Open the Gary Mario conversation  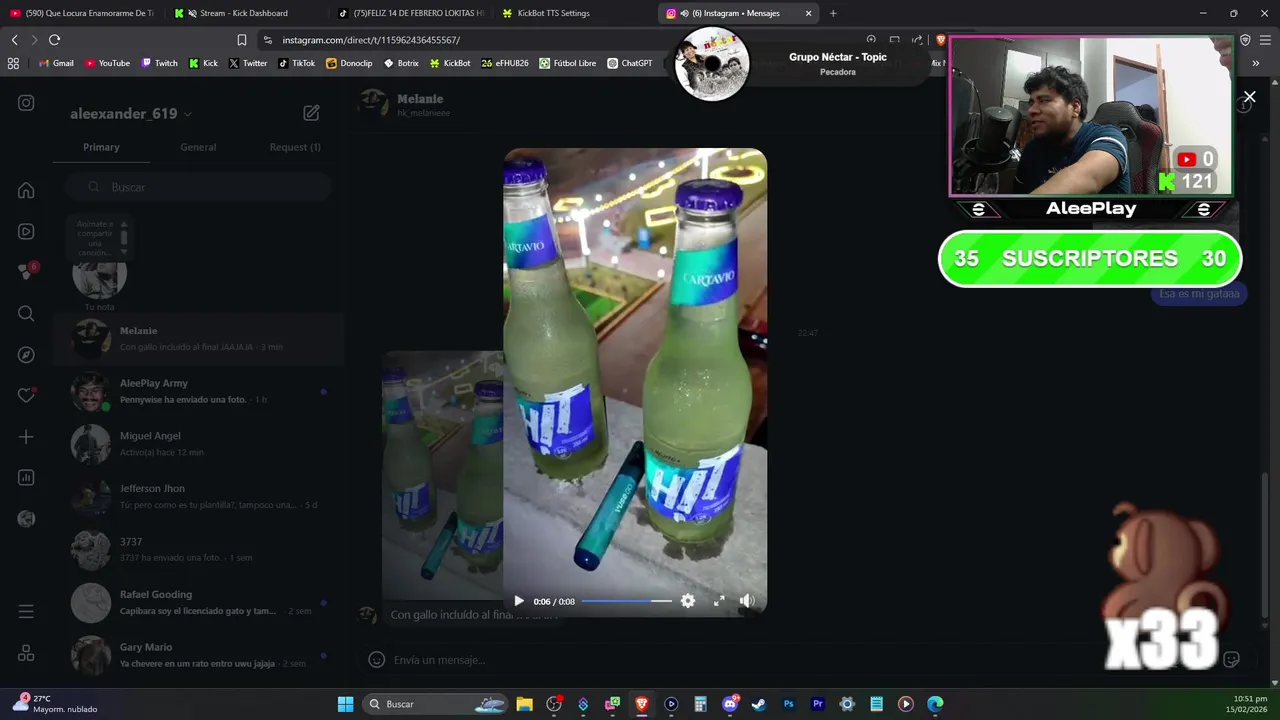198,656
